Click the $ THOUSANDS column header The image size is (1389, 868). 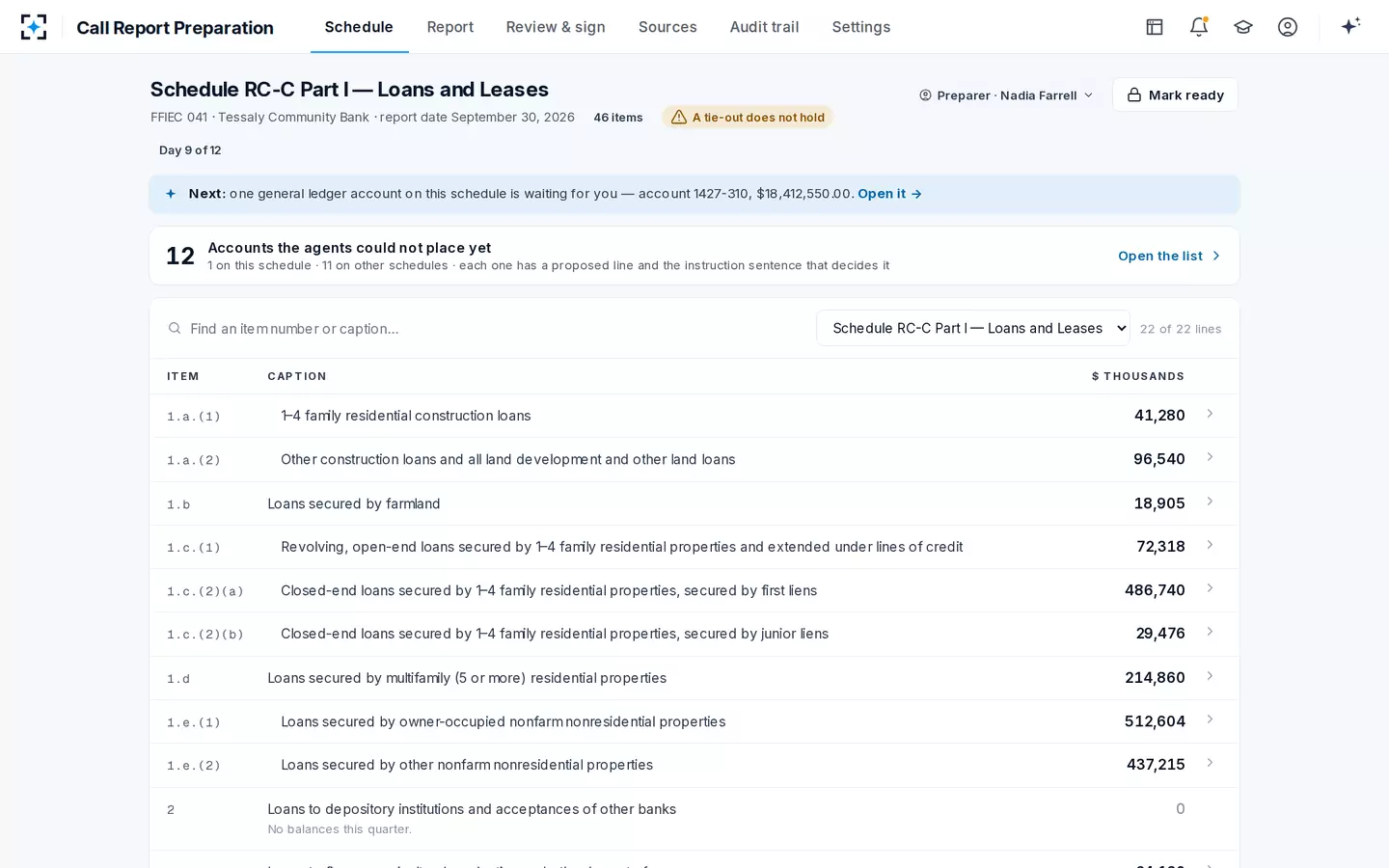1138,376
